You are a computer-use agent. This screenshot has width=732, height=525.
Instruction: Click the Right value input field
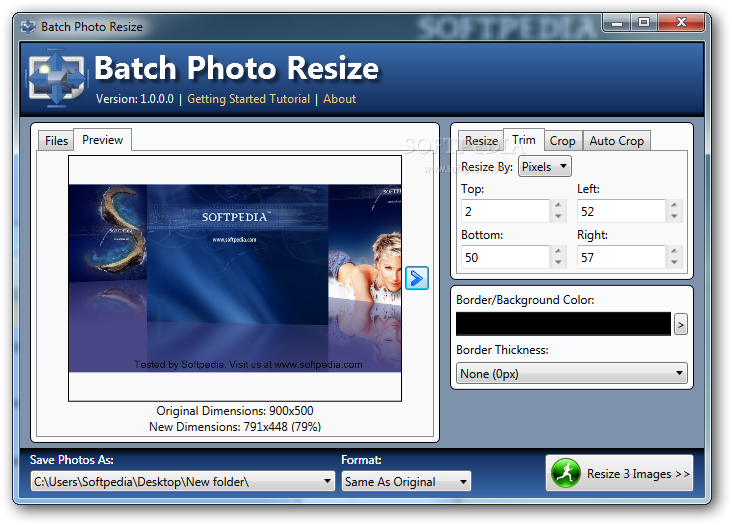click(621, 257)
